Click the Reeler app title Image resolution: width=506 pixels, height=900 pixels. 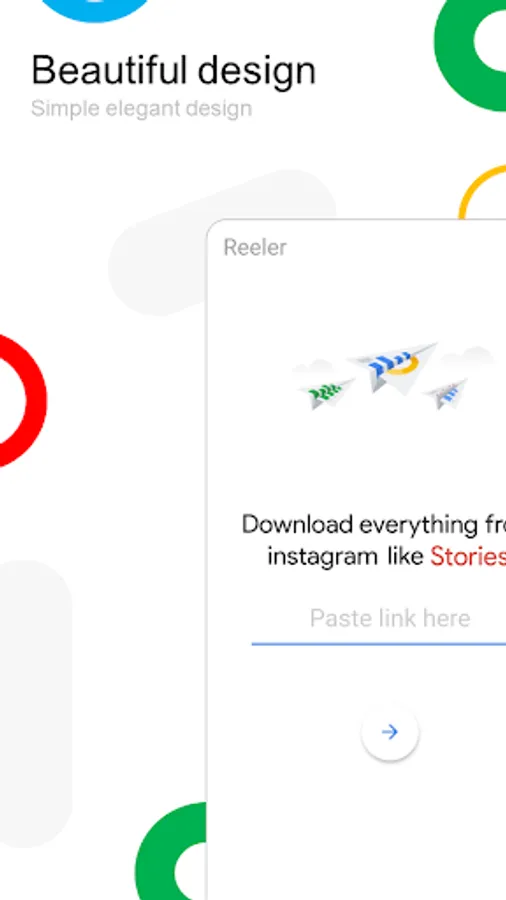(255, 247)
